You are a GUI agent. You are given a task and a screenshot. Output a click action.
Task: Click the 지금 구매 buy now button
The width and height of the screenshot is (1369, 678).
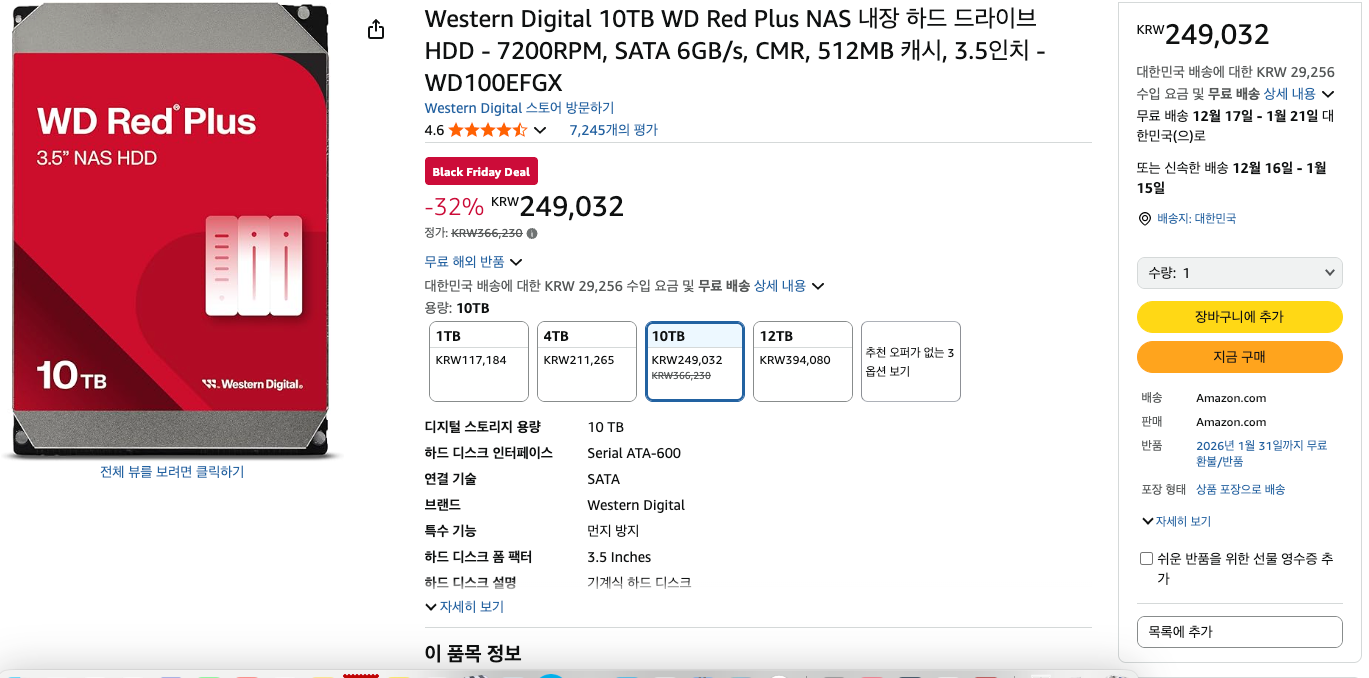(x=1239, y=357)
